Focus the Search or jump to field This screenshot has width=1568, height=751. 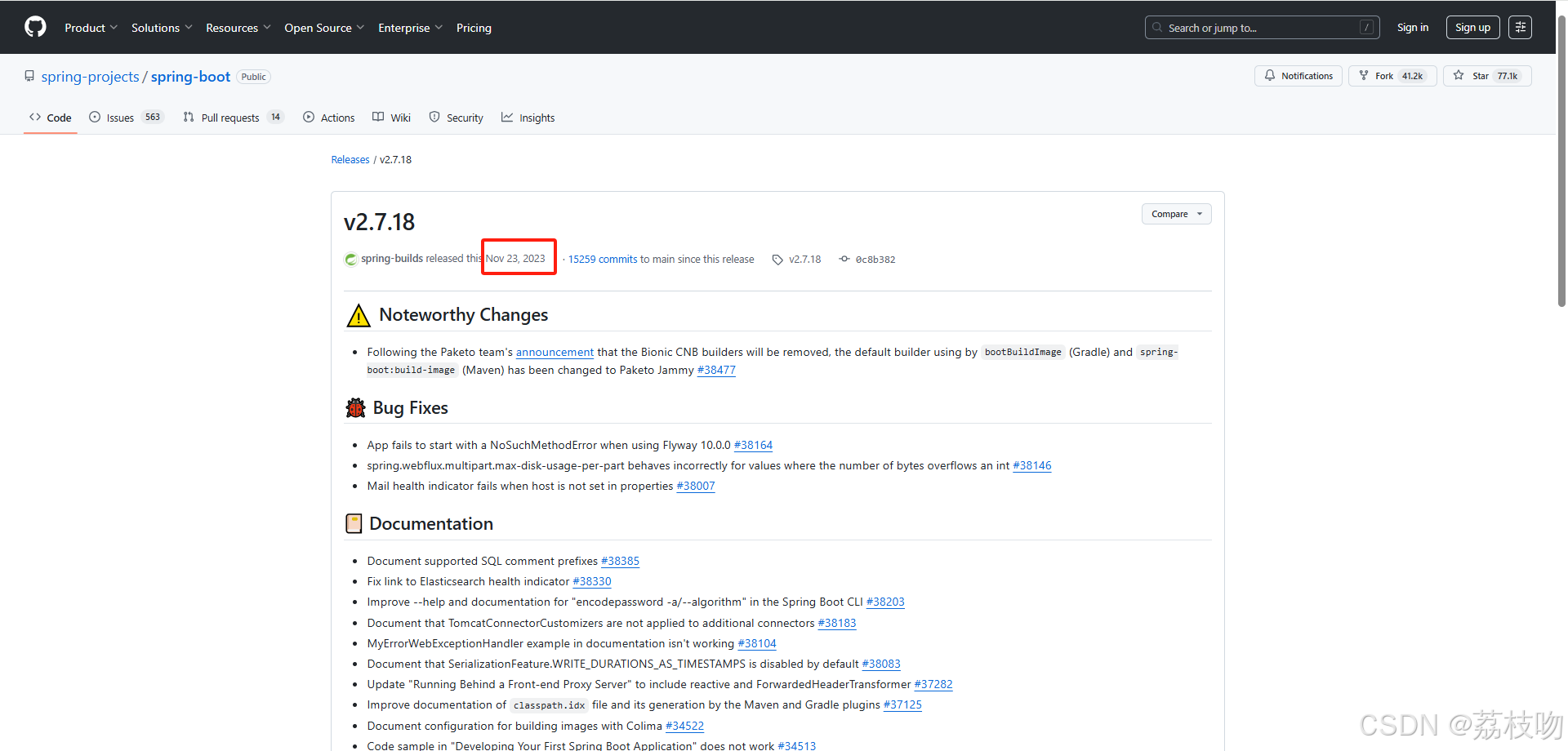pyautogui.click(x=1262, y=28)
